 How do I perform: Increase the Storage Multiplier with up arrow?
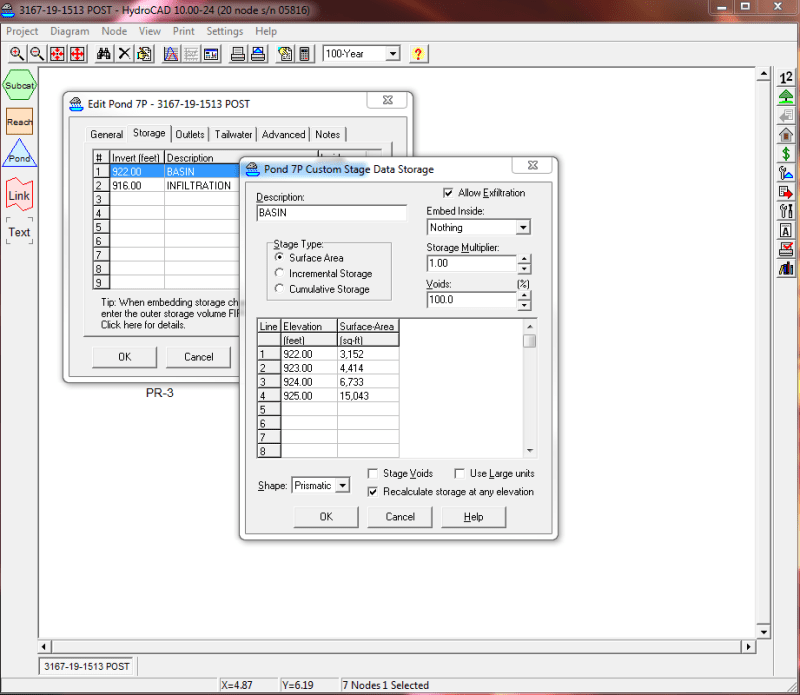tap(524, 259)
